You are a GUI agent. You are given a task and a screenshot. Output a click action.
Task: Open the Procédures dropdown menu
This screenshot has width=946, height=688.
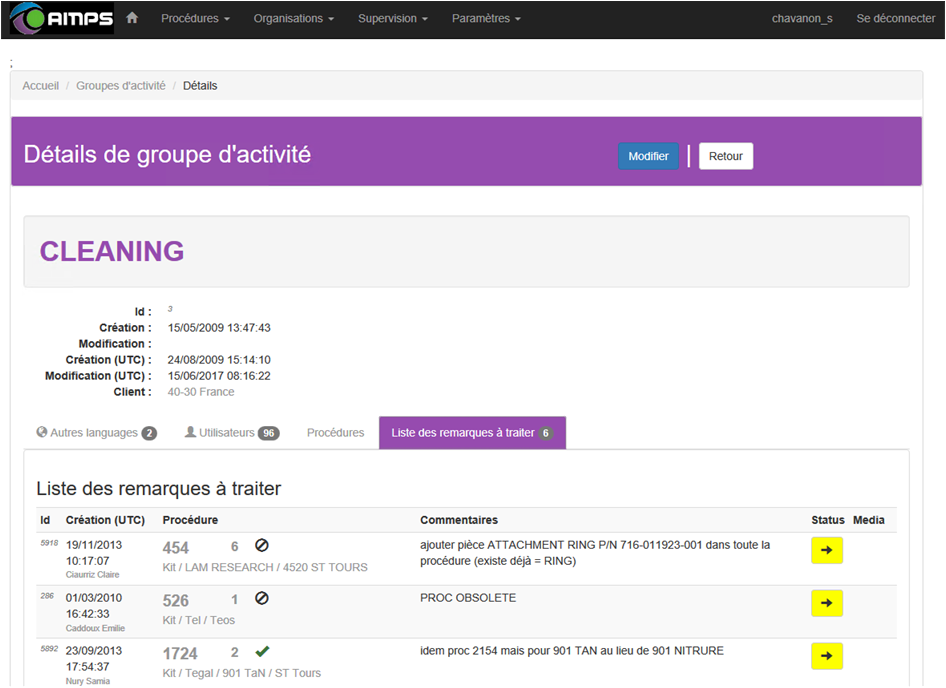195,19
